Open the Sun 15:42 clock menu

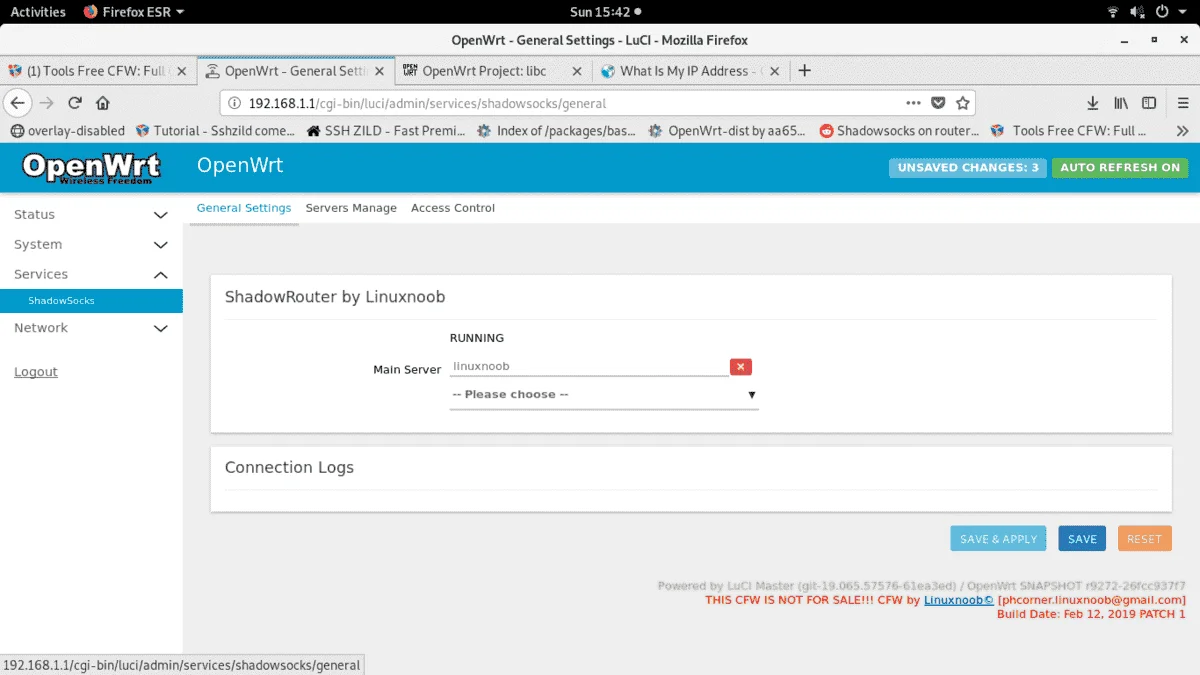click(605, 12)
